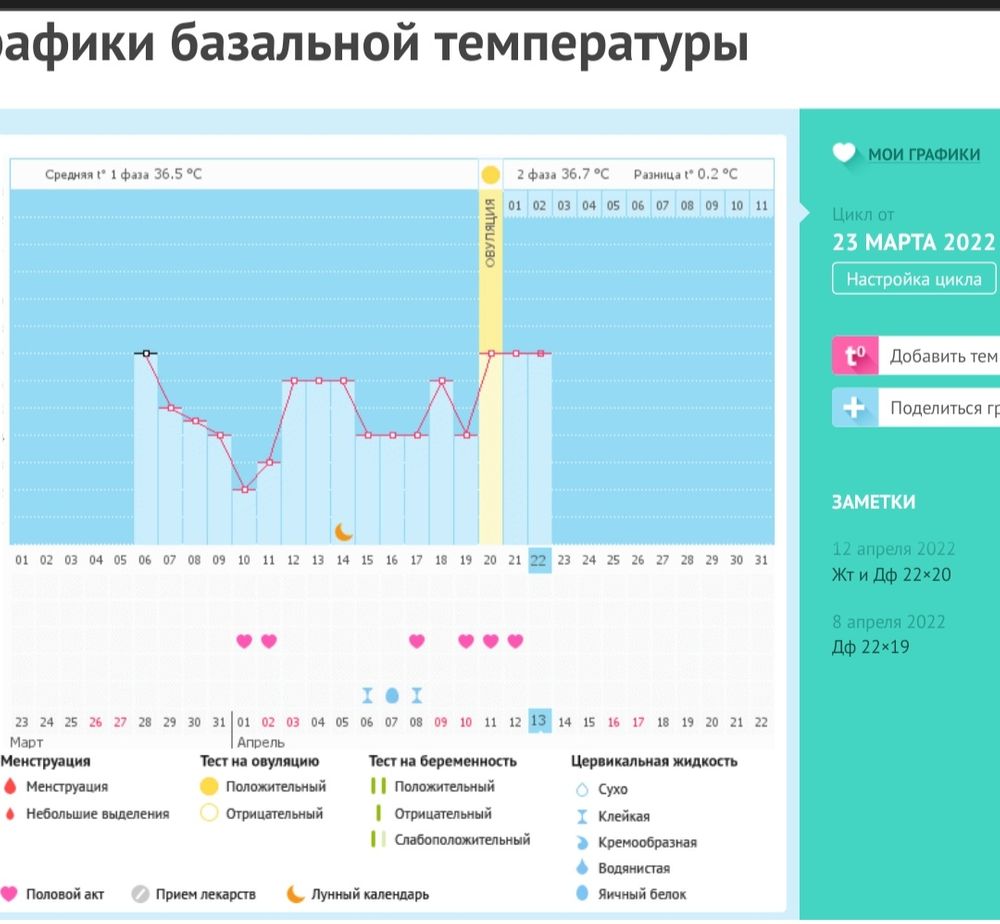Image resolution: width=1000 pixels, height=924 pixels.
Task: Click the heart icon under day 10
Action: 244,641
